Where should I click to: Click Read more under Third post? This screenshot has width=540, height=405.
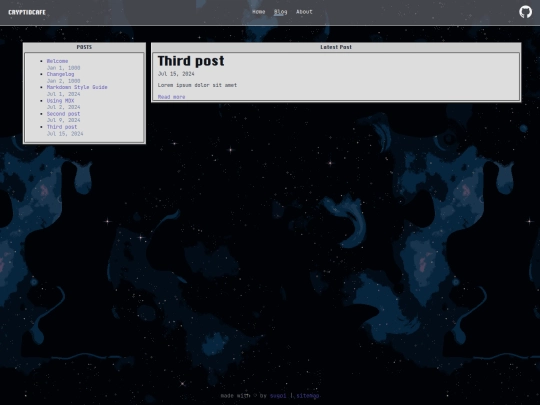click(x=171, y=97)
